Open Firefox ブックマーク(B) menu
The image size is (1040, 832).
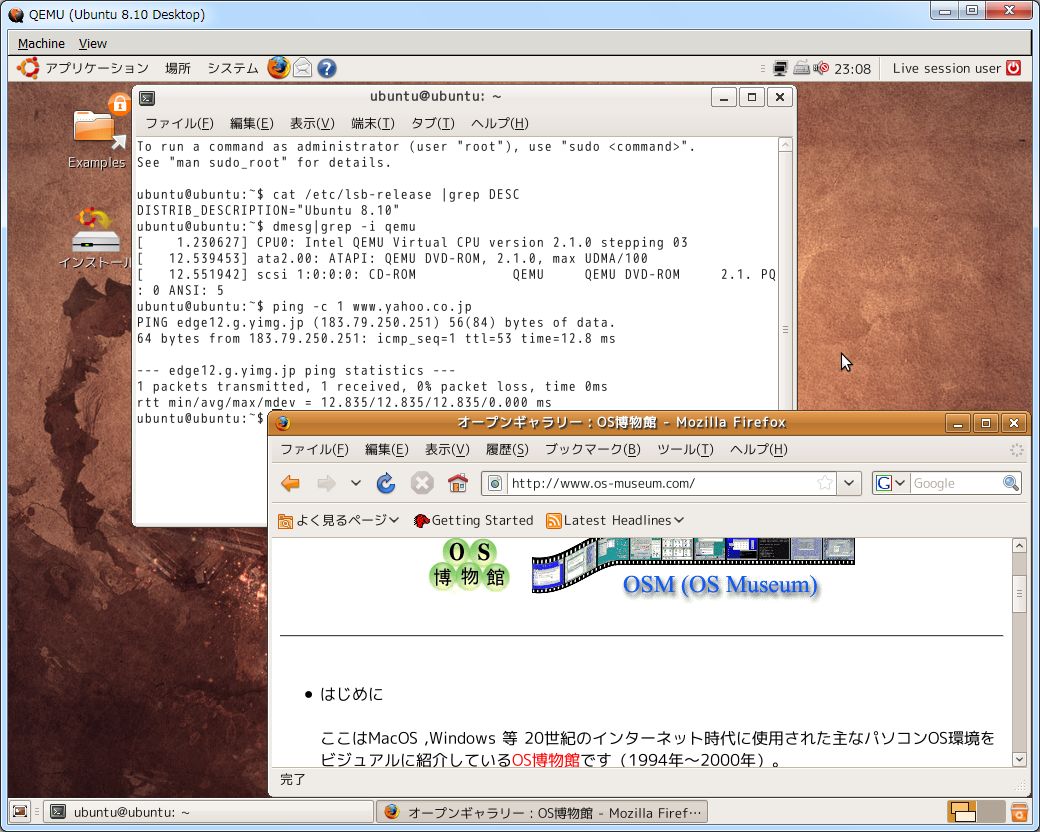[x=592, y=449]
